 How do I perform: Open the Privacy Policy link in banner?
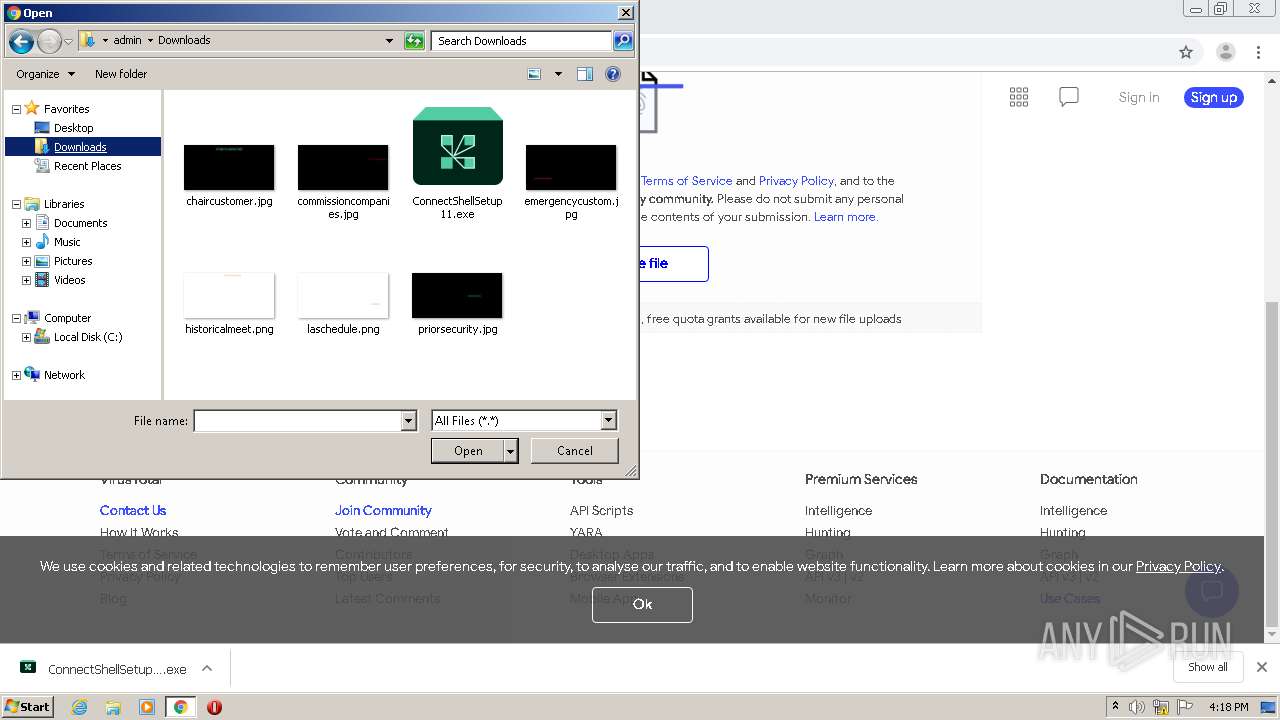[1178, 566]
